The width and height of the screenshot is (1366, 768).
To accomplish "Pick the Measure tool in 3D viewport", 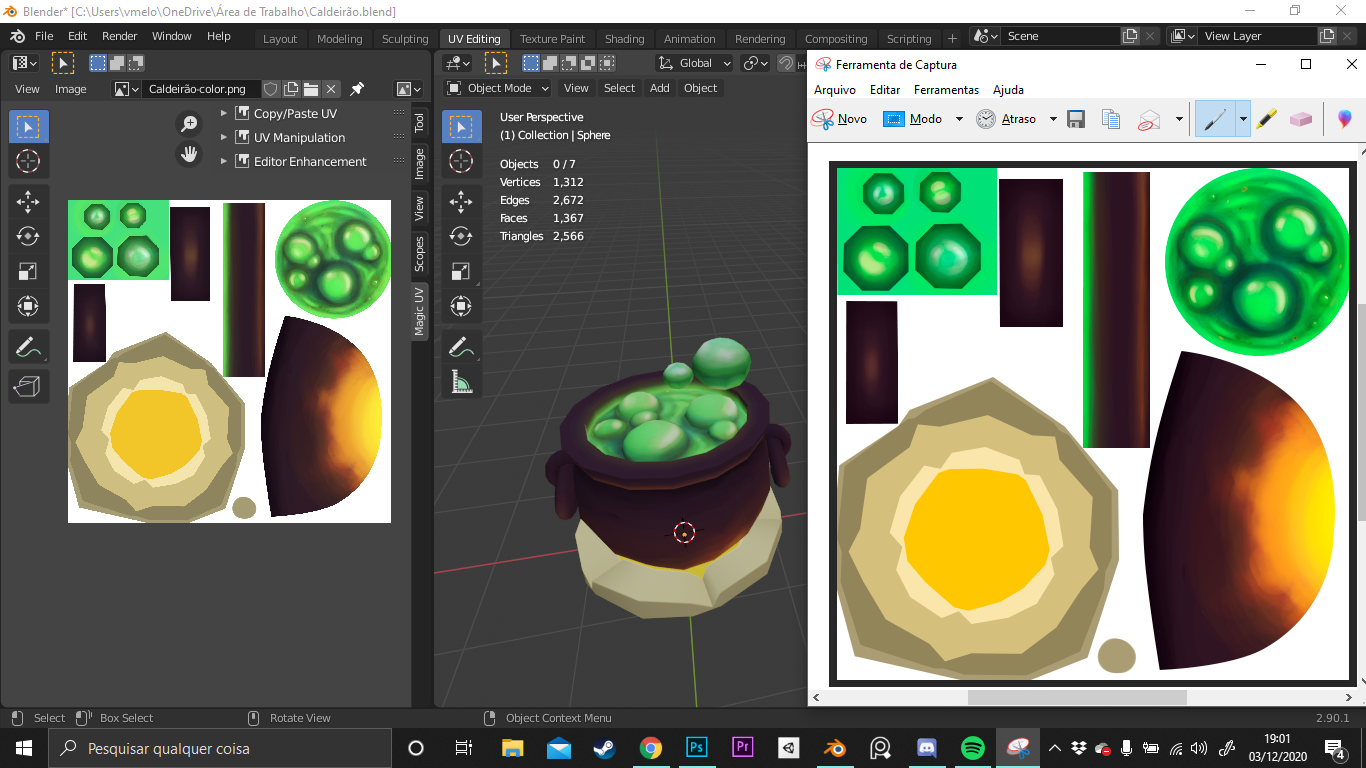I will pyautogui.click(x=461, y=382).
